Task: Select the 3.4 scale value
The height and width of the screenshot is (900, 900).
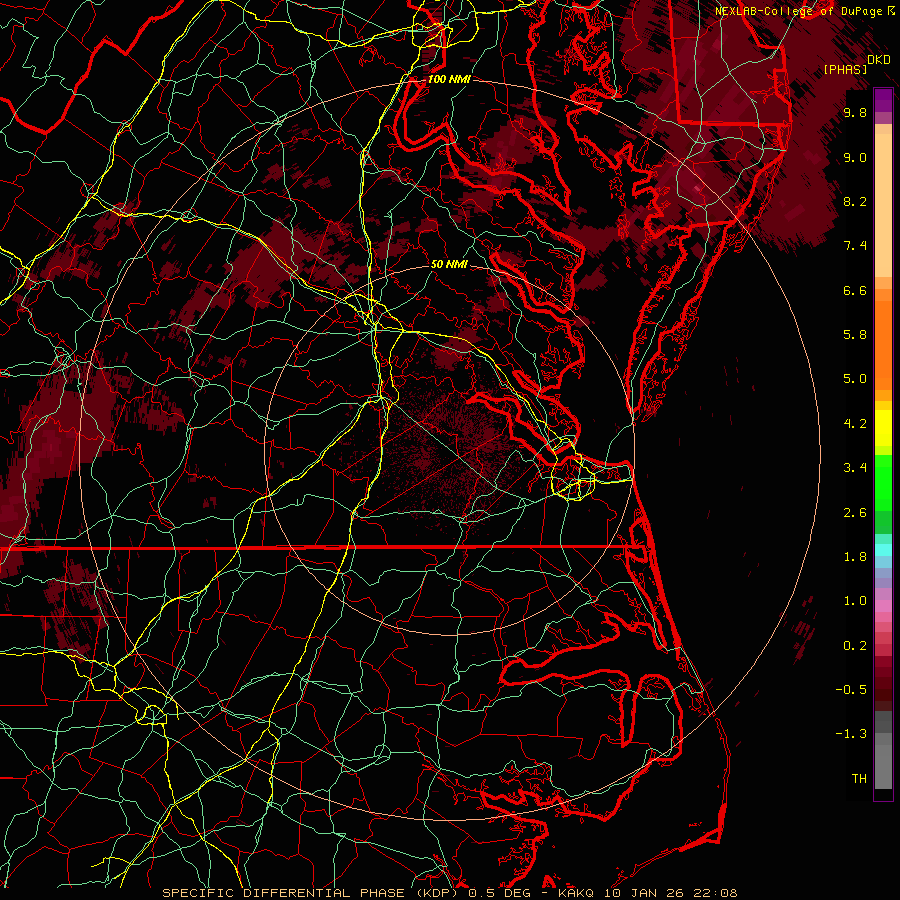Action: click(x=855, y=468)
